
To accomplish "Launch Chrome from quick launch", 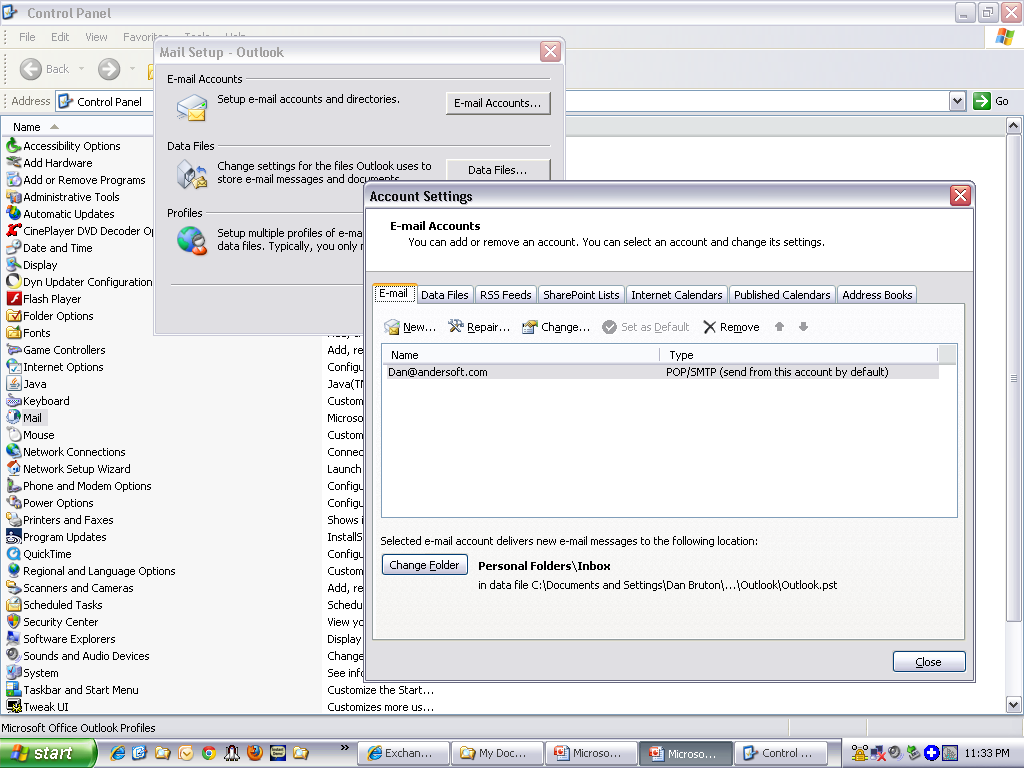I will coord(209,753).
